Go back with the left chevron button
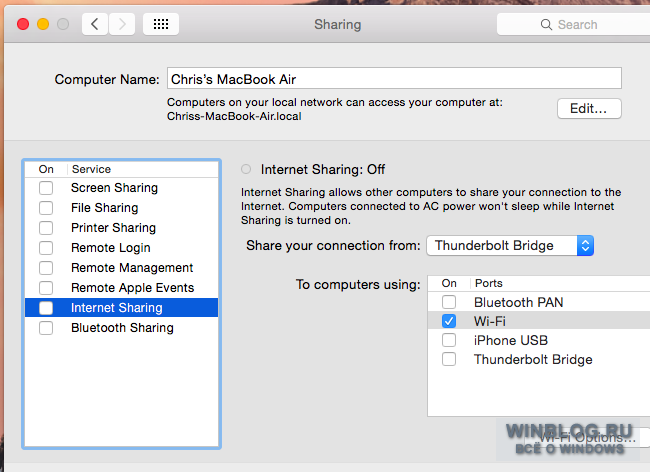Image resolution: width=650 pixels, height=472 pixels. (x=95, y=24)
